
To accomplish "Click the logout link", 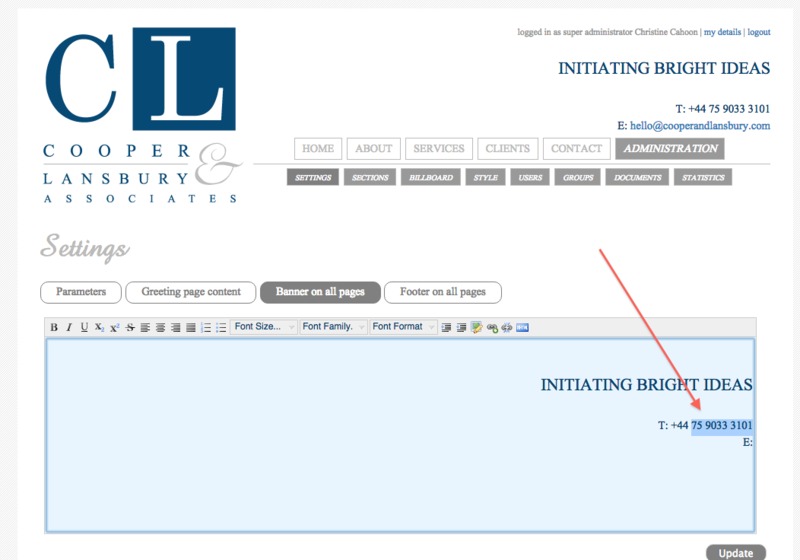I will (x=759, y=32).
